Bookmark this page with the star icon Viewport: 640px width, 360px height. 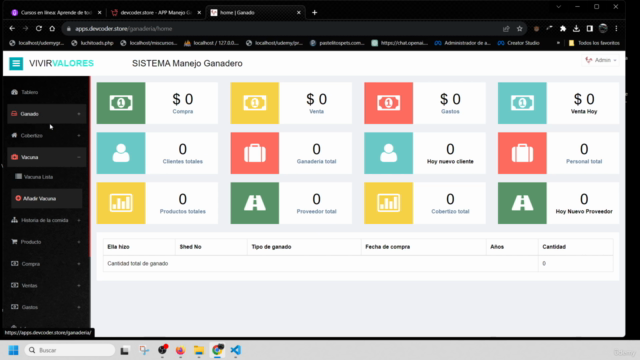[x=519, y=29]
